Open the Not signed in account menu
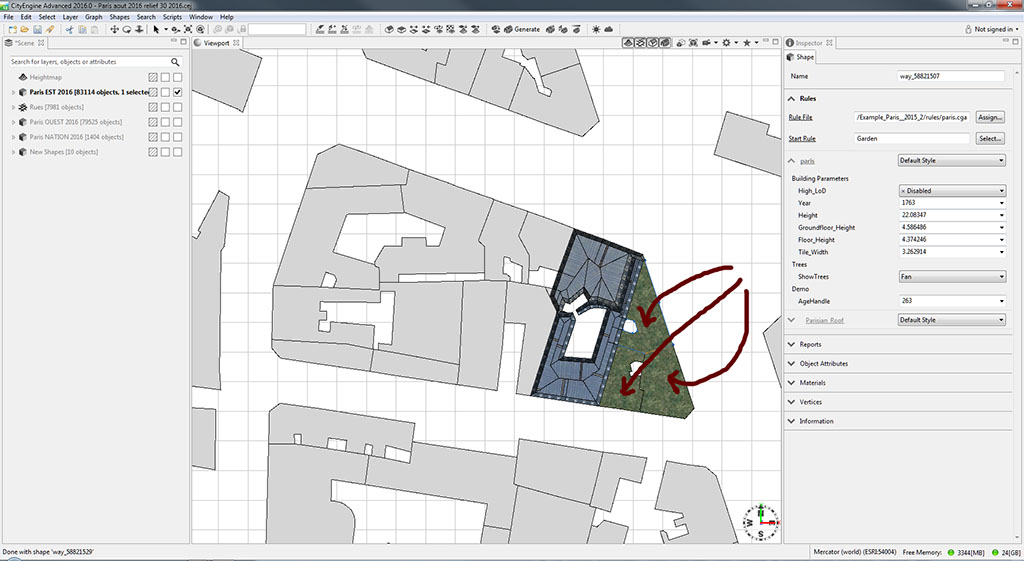The height and width of the screenshot is (561, 1024). click(x=992, y=29)
